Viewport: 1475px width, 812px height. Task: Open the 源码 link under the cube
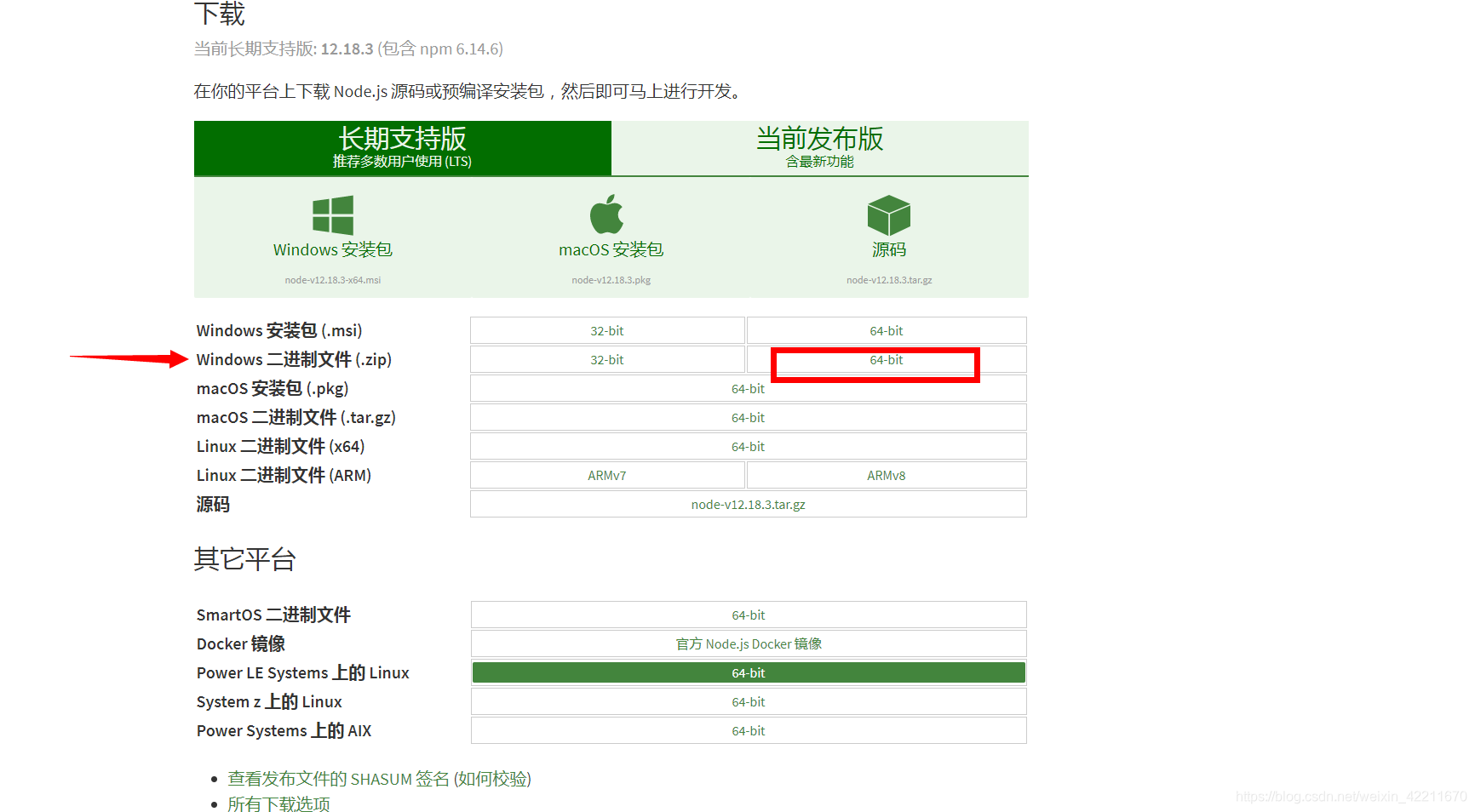pyautogui.click(x=889, y=249)
